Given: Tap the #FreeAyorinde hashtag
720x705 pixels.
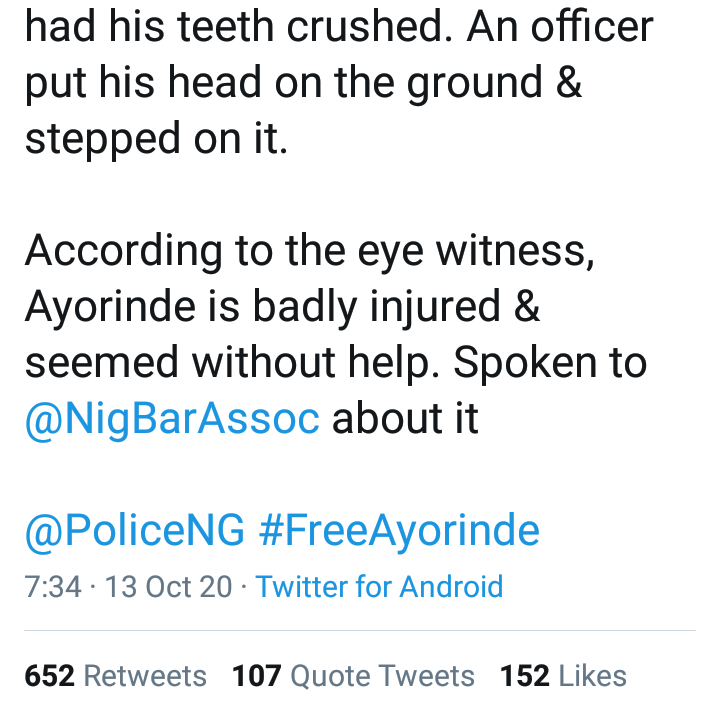Looking at the screenshot, I should coord(399,530).
